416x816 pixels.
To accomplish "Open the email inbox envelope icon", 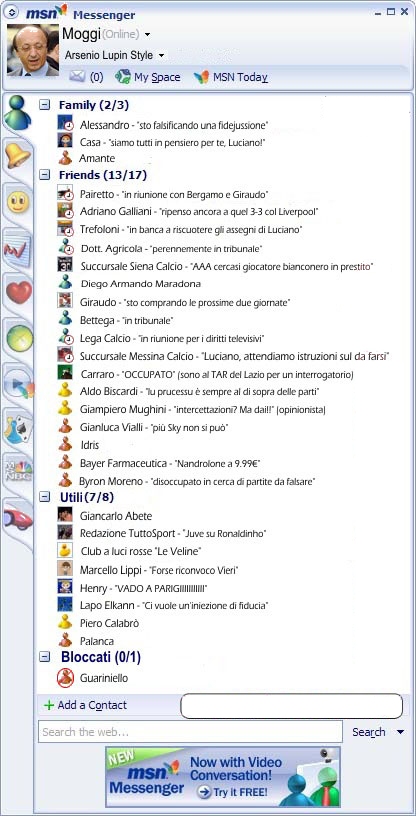I will tap(77, 77).
